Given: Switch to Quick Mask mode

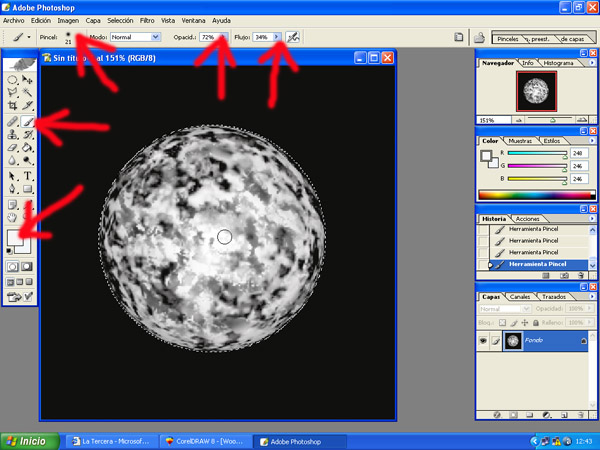Looking at the screenshot, I should tap(27, 267).
